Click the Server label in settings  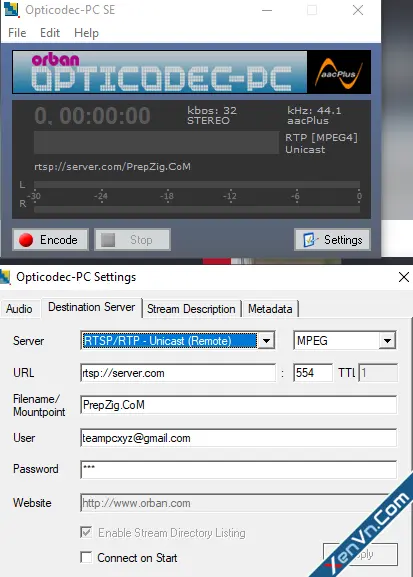(x=28, y=341)
